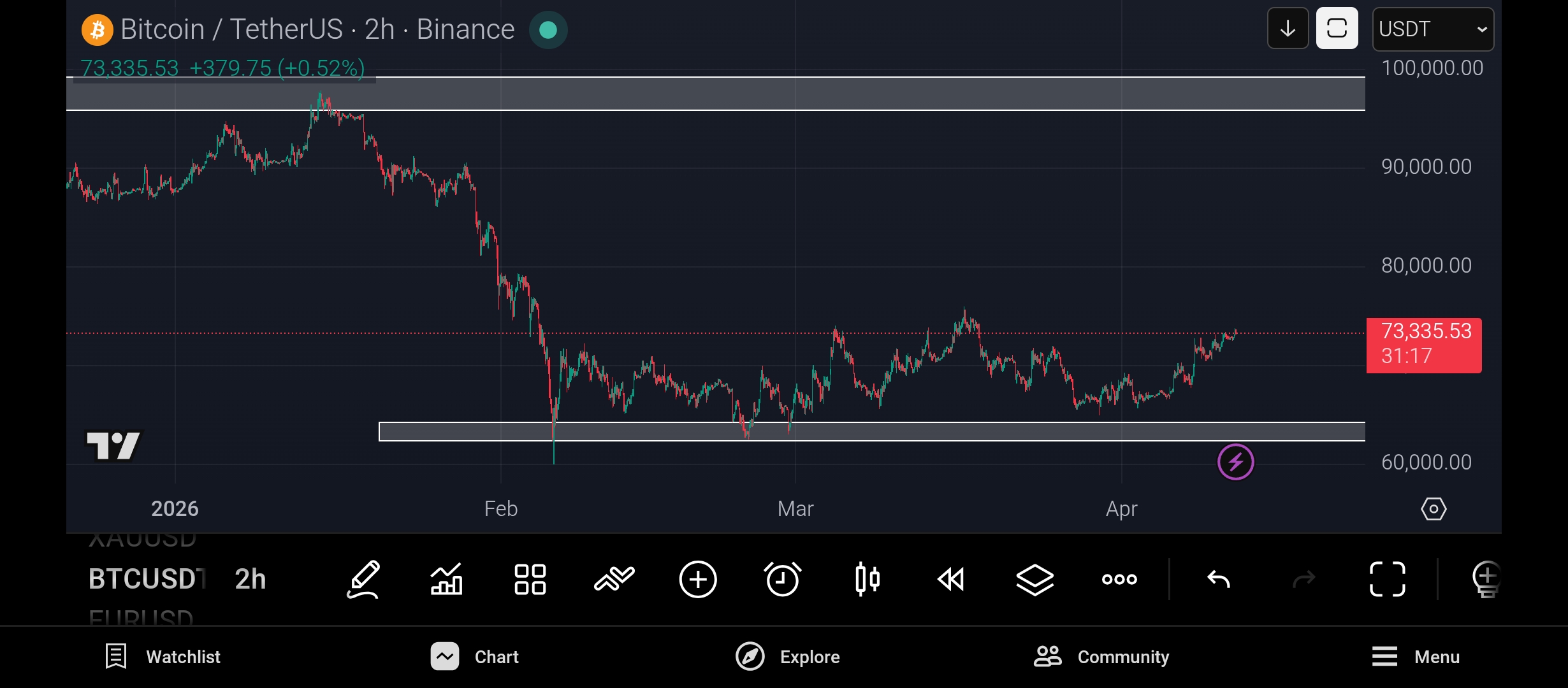Click the add plus circle icon
Viewport: 1568px width, 688px height.
pos(698,579)
